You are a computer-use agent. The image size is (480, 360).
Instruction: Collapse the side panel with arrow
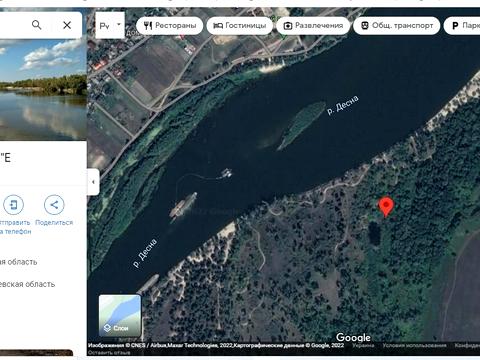[x=93, y=182]
